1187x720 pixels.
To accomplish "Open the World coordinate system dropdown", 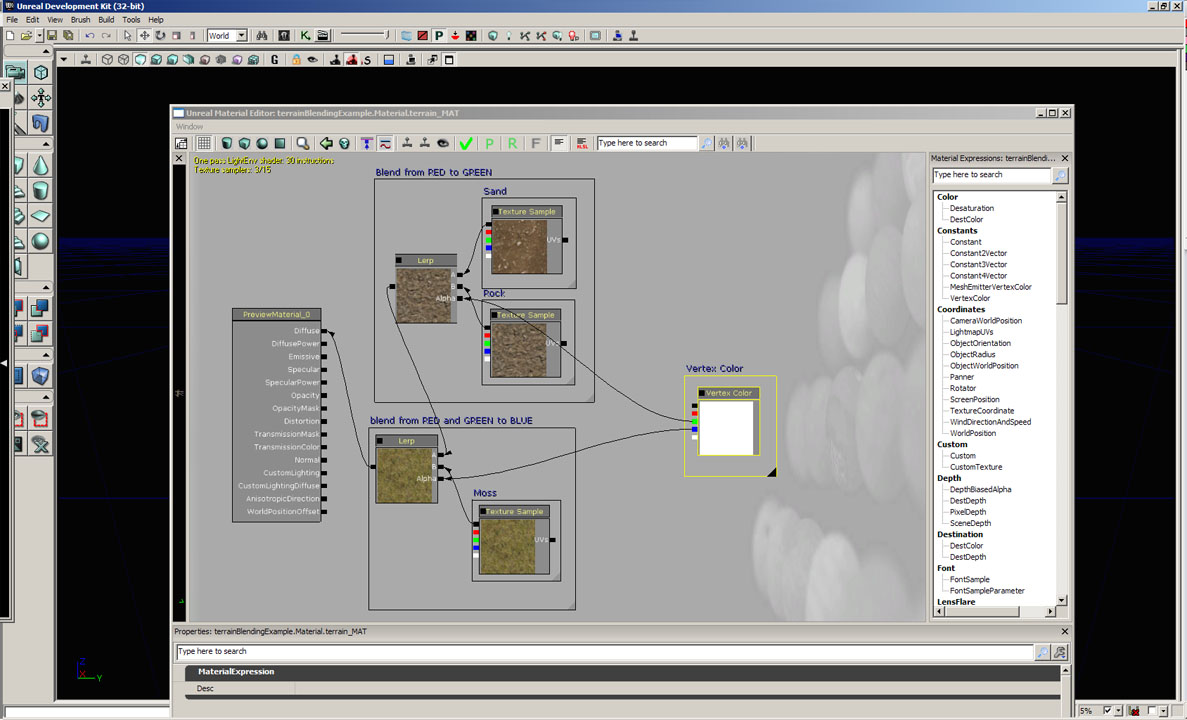I will [x=241, y=36].
